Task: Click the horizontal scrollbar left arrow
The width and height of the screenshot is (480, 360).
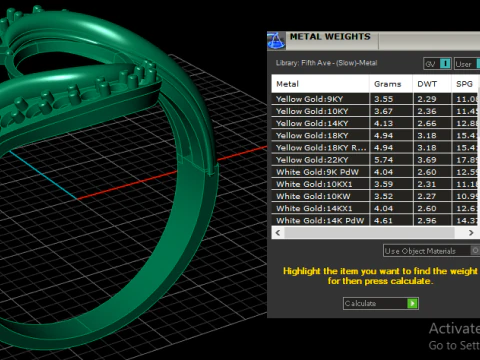Action: pos(278,233)
